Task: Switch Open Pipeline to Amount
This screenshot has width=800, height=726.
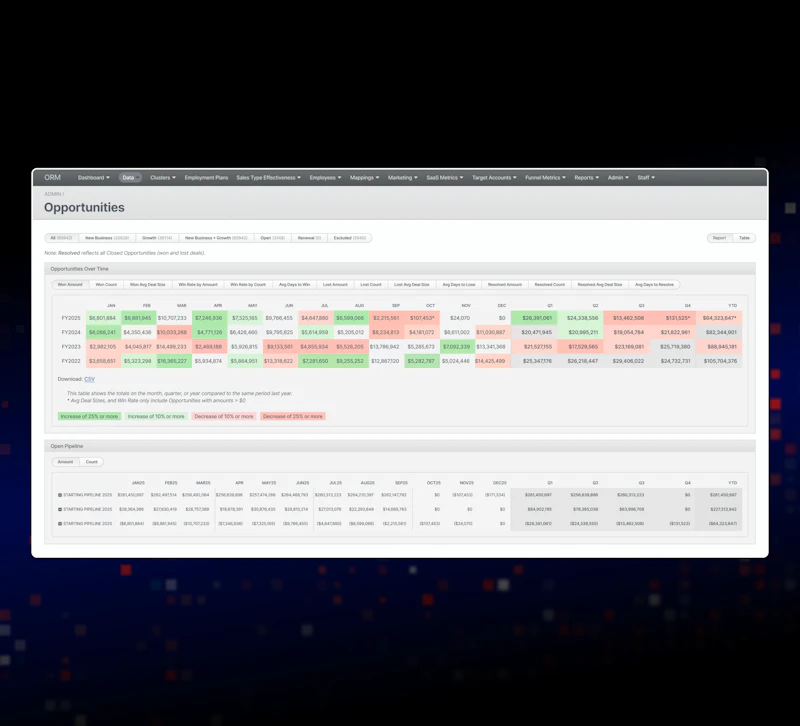Action: pyautogui.click(x=65, y=462)
